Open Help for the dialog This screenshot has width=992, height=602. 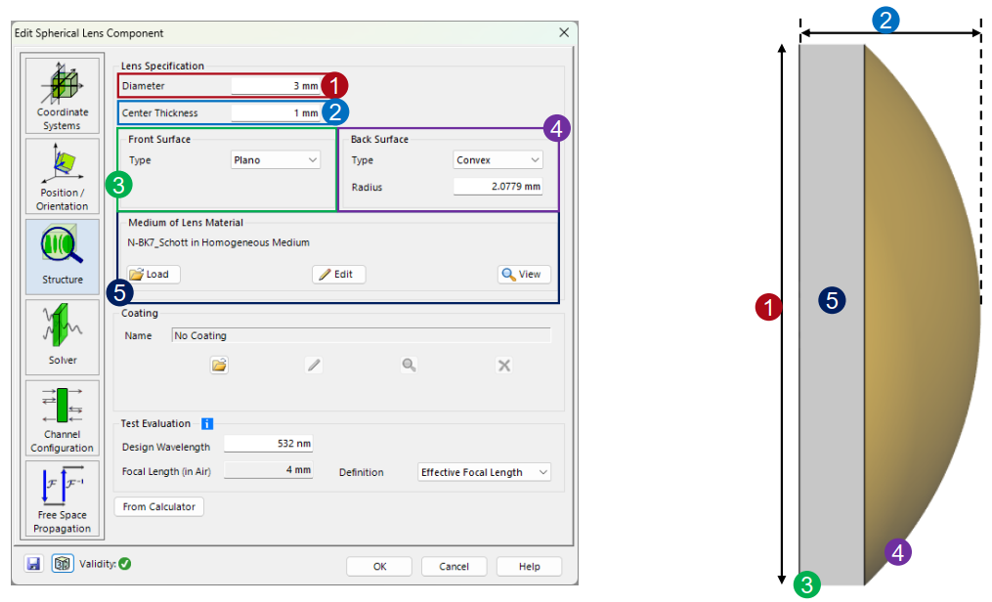tap(530, 566)
